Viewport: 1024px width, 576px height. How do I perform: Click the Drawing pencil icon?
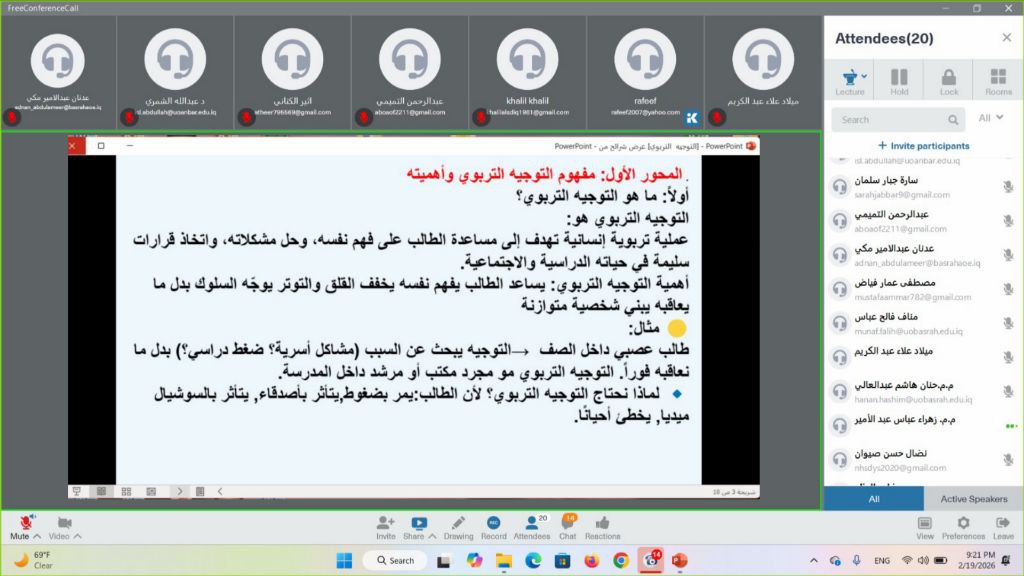(x=458, y=523)
